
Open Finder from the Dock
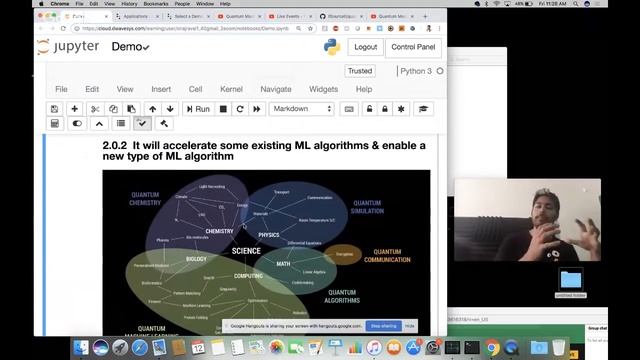[x=81, y=348]
